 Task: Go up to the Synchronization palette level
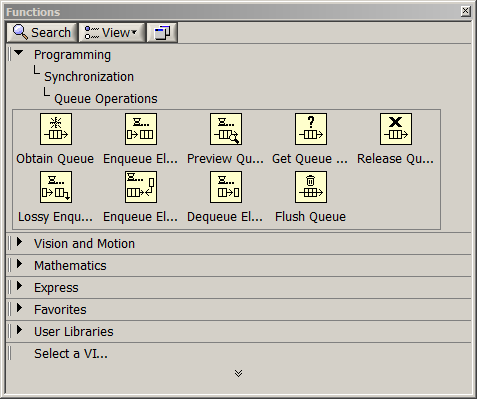coord(89,77)
